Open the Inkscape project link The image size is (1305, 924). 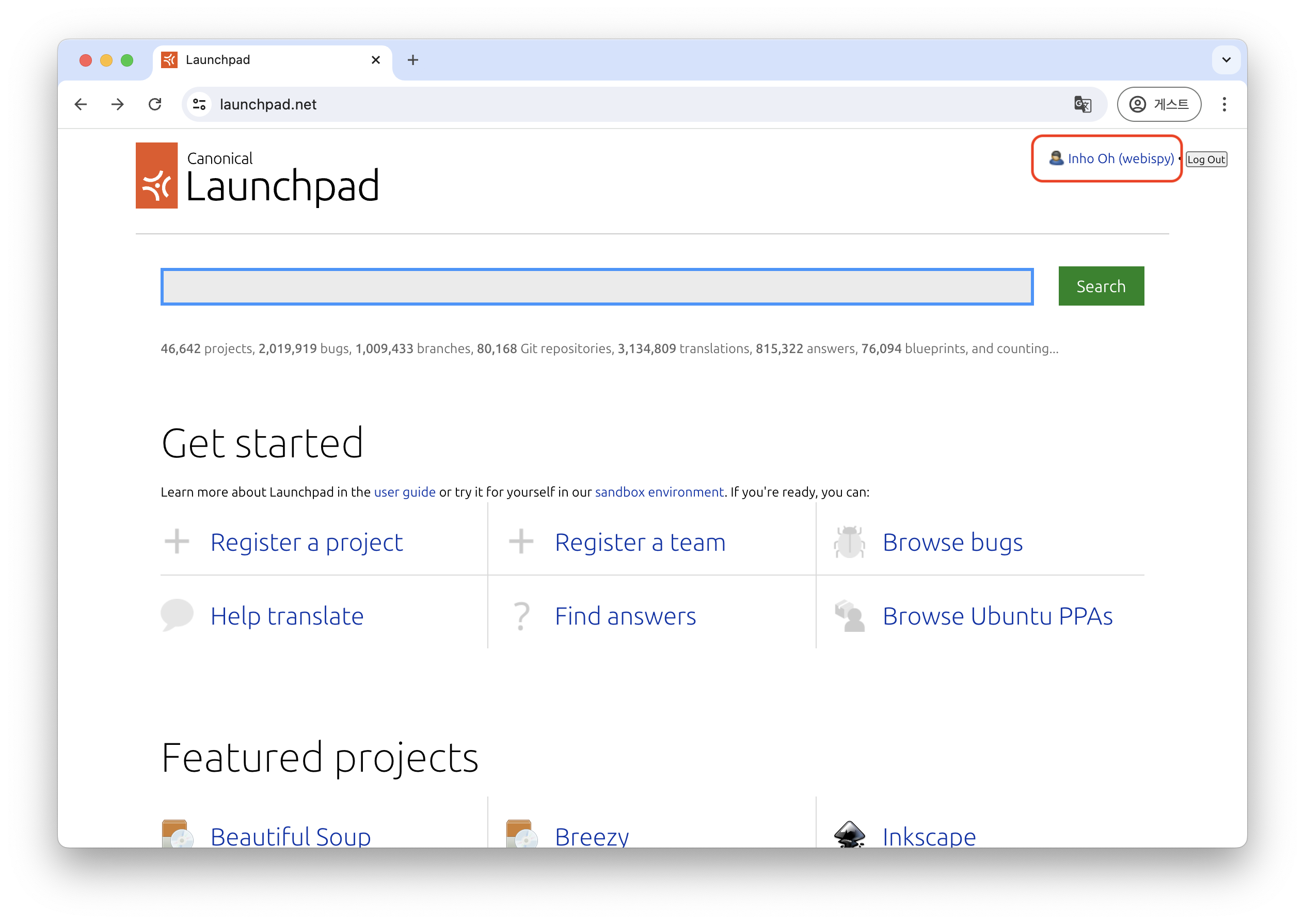[929, 836]
